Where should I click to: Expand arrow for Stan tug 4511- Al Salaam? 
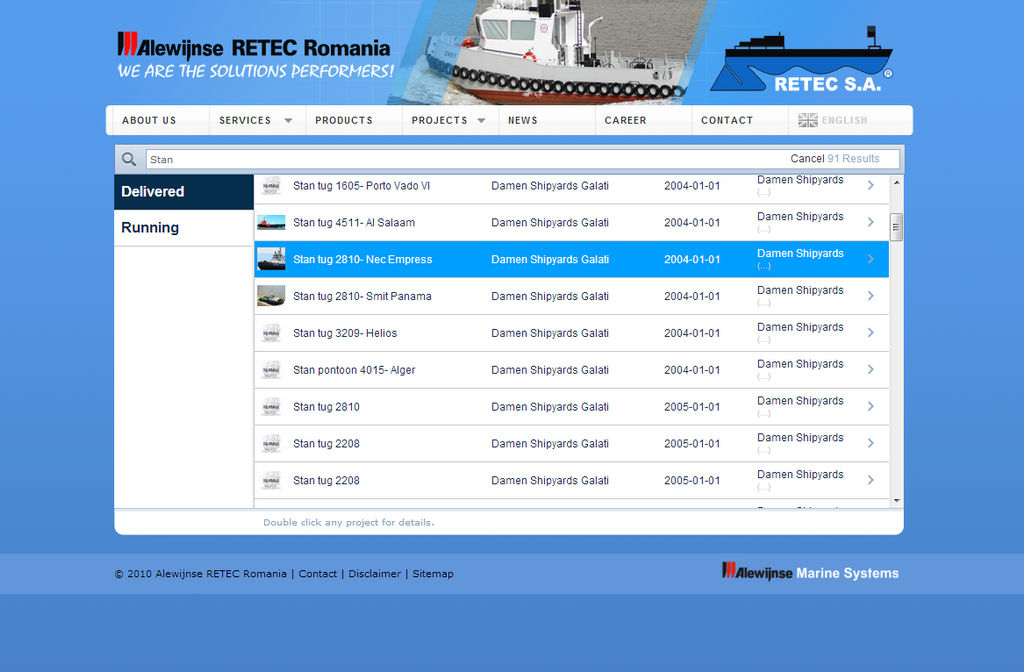871,222
